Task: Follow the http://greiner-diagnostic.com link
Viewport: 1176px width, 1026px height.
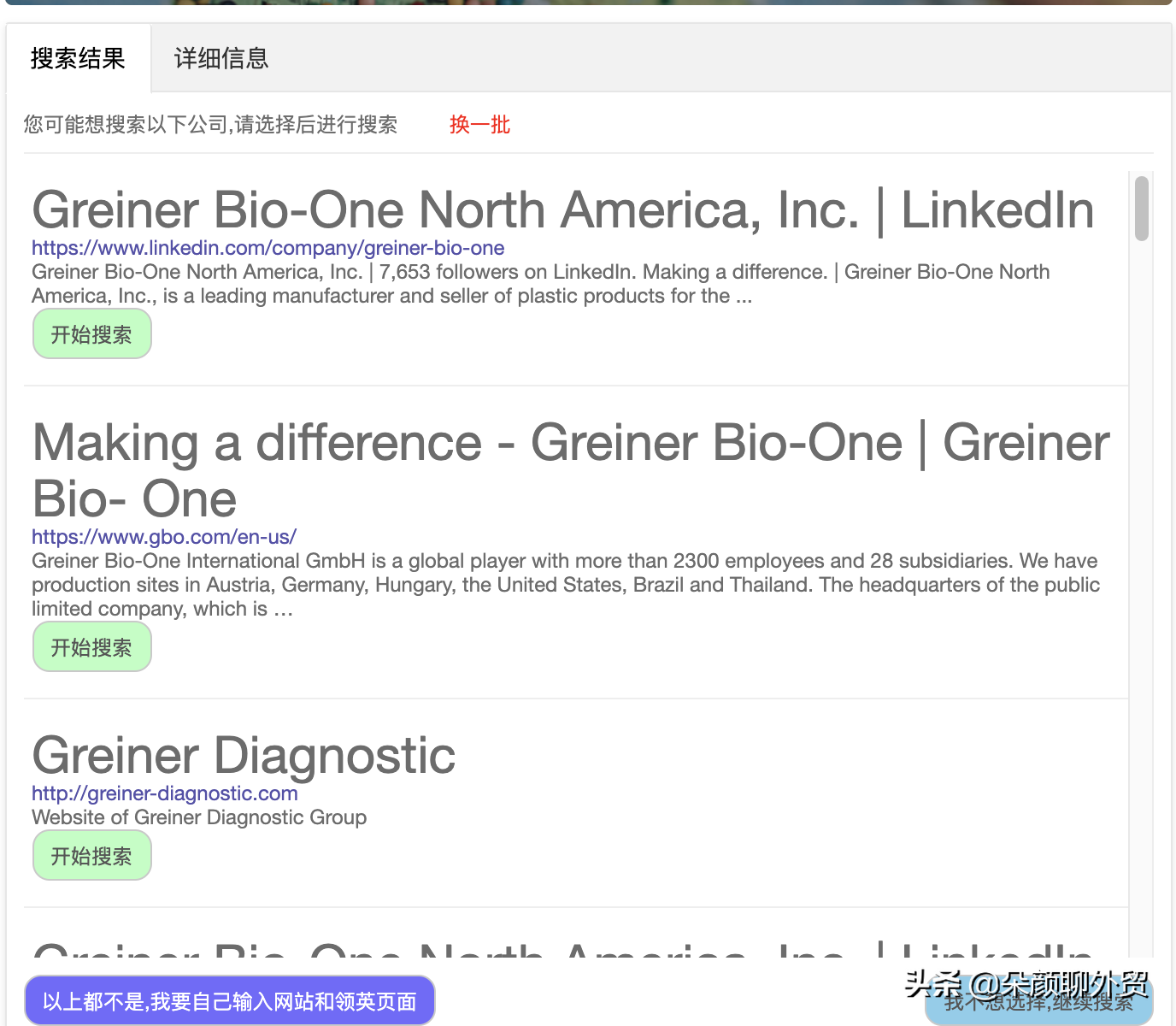Action: coord(165,793)
